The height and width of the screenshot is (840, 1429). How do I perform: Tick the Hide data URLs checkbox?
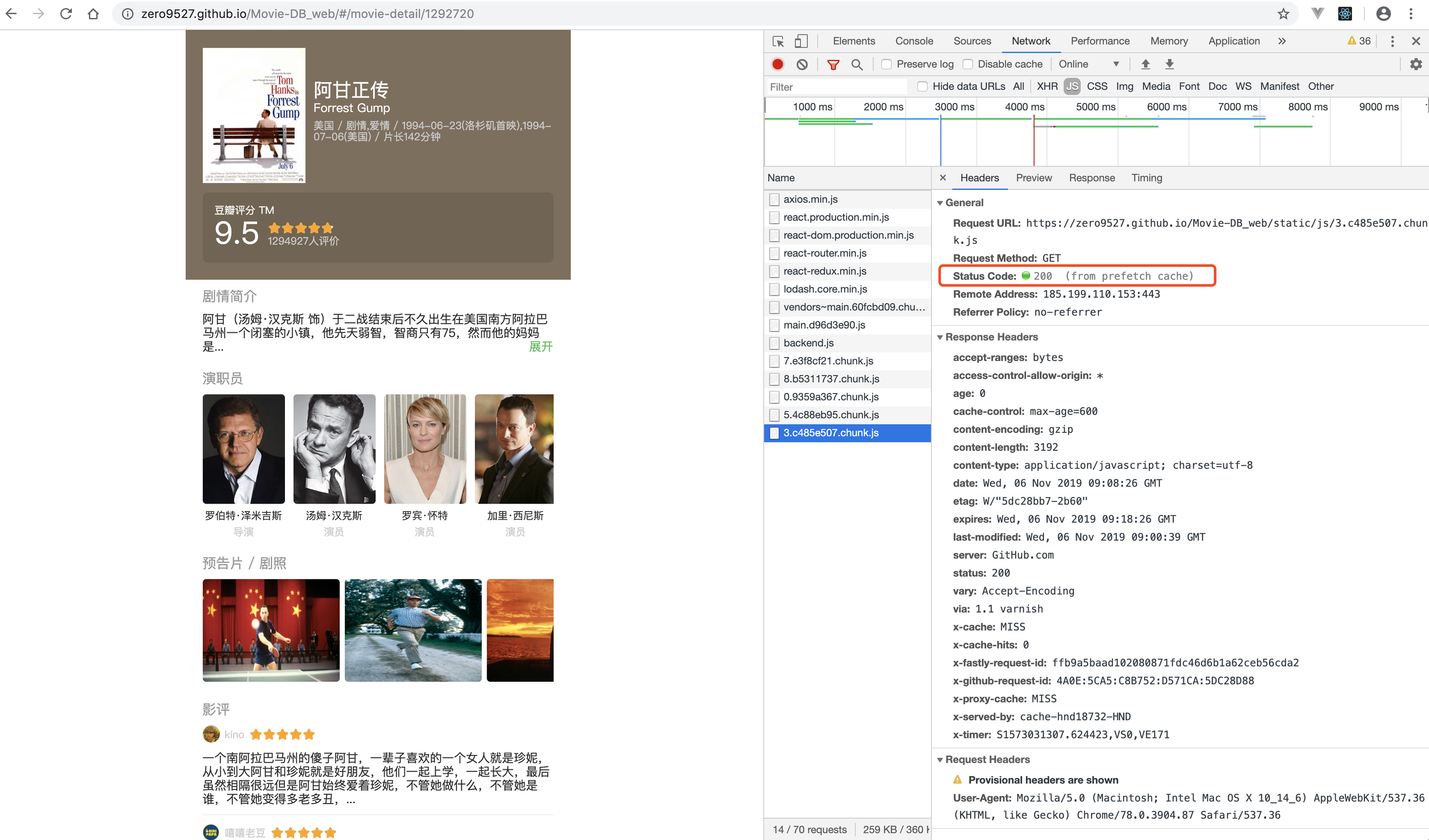[922, 86]
